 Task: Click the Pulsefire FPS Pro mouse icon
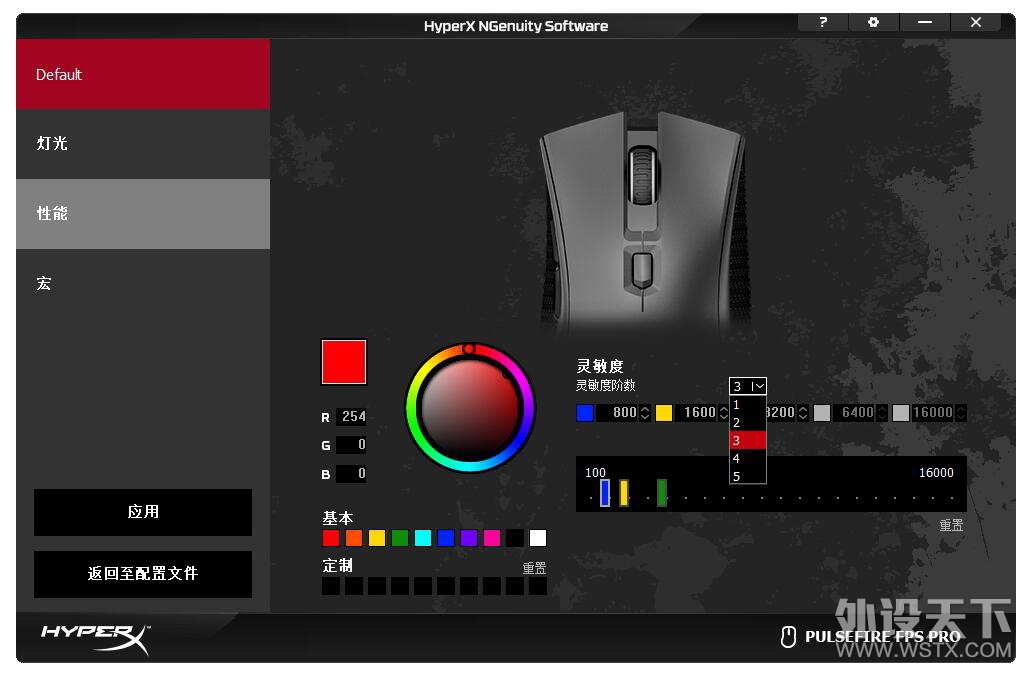(x=788, y=637)
